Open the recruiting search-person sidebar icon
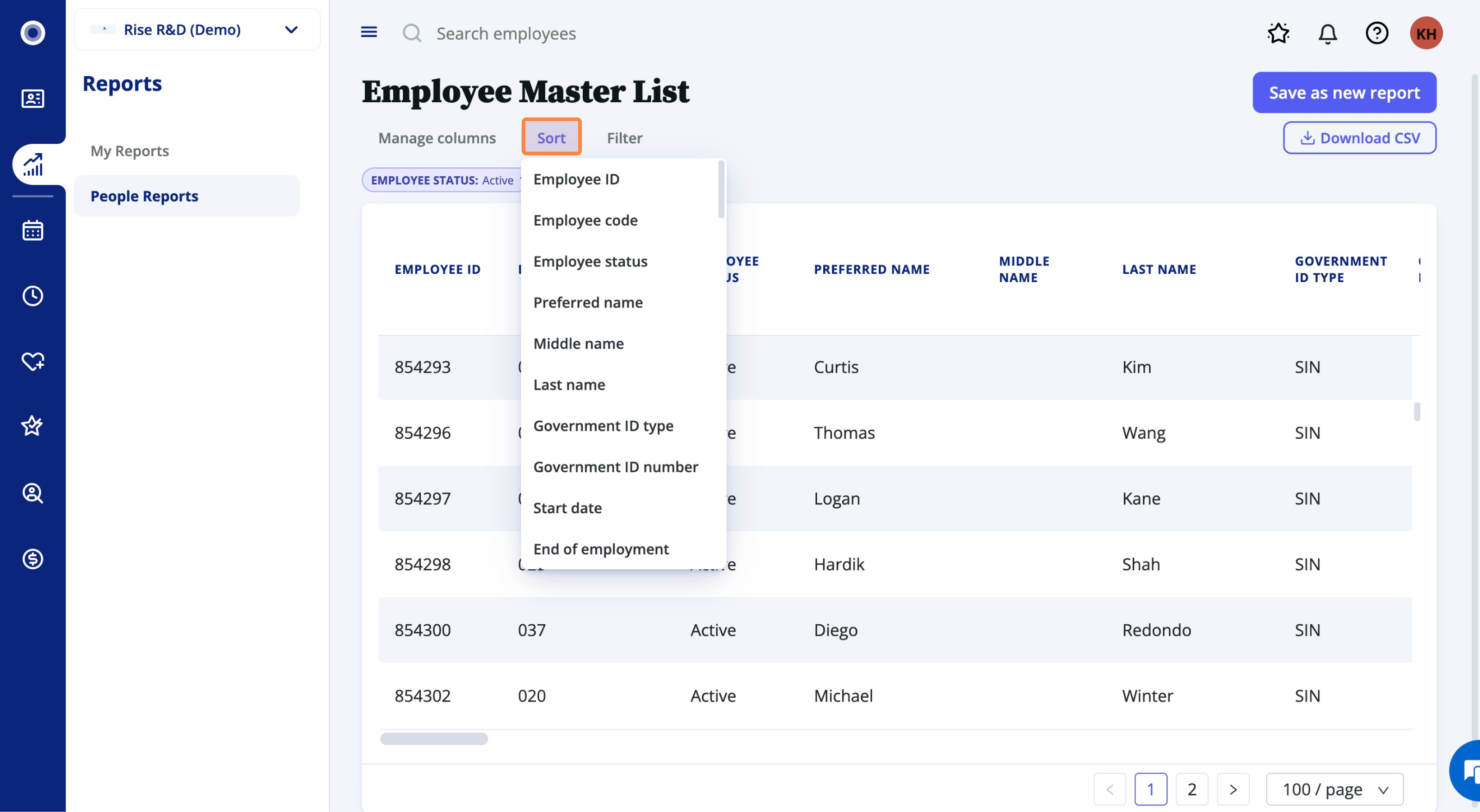The image size is (1480, 812). tap(33, 493)
